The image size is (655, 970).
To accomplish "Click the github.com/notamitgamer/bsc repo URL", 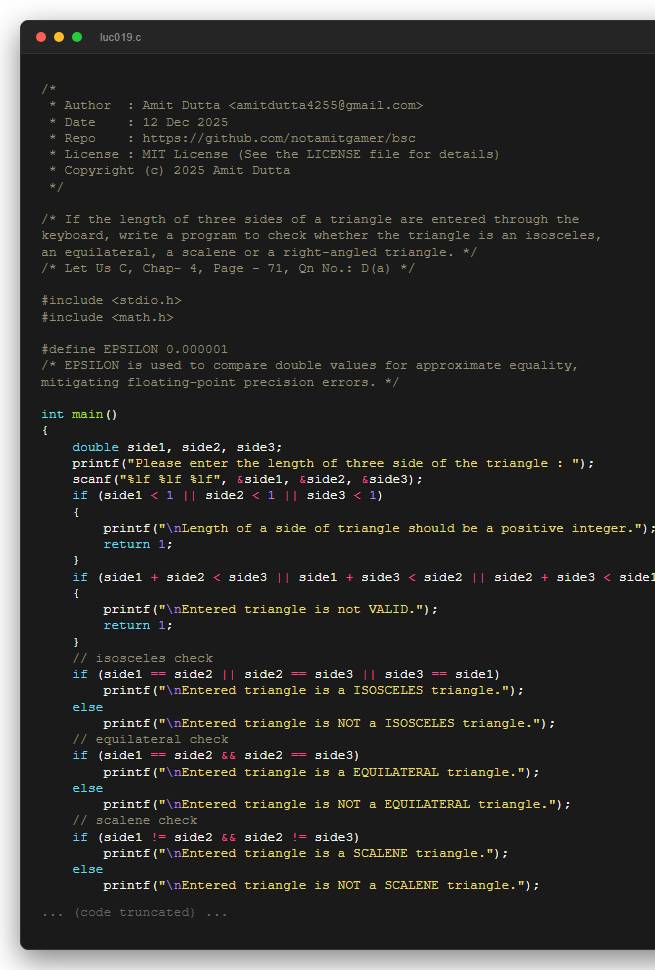I will (279, 138).
